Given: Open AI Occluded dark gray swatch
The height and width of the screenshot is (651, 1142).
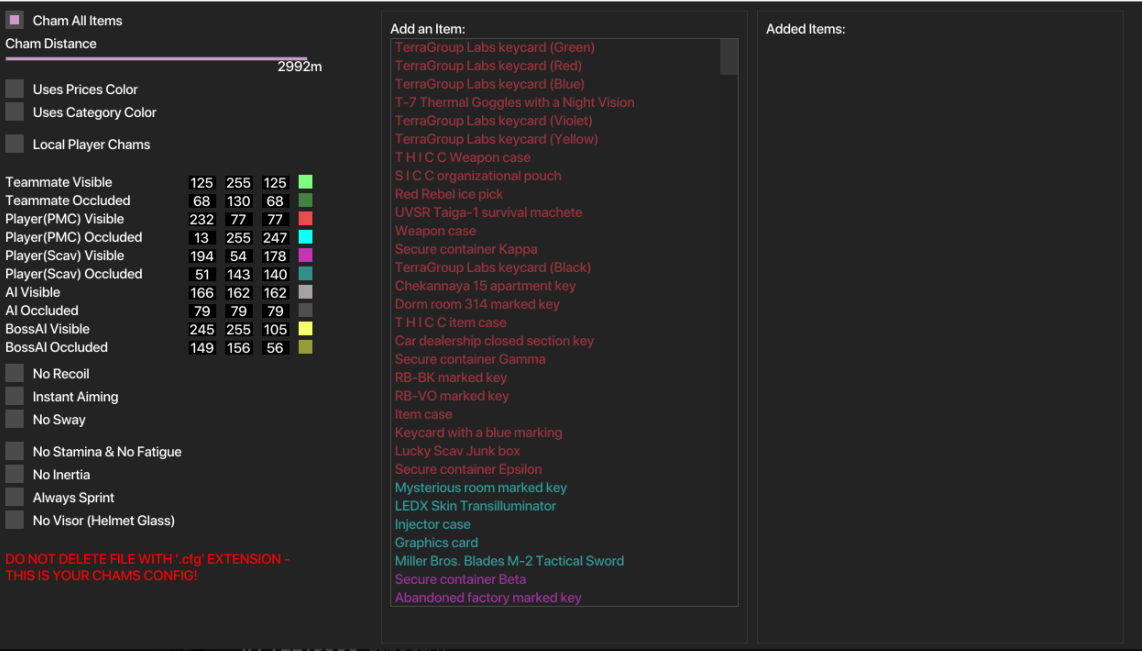Looking at the screenshot, I should pyautogui.click(x=305, y=310).
